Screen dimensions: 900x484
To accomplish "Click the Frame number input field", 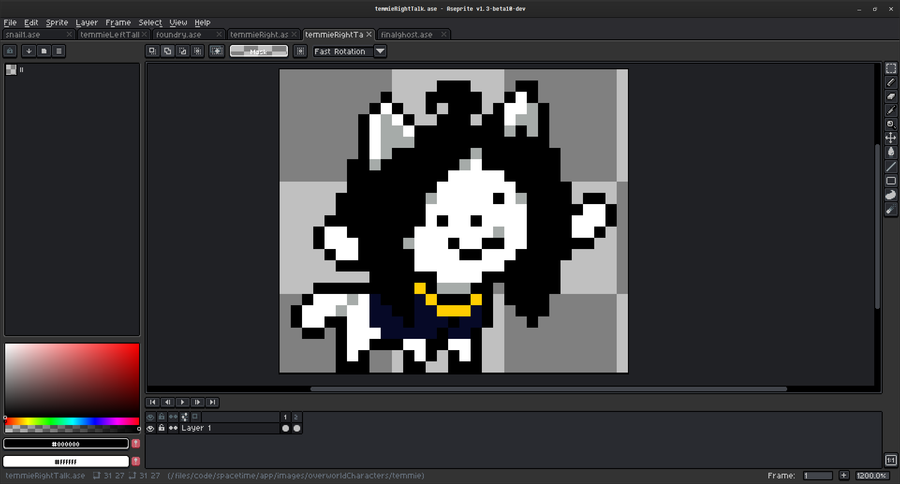I will pos(818,475).
